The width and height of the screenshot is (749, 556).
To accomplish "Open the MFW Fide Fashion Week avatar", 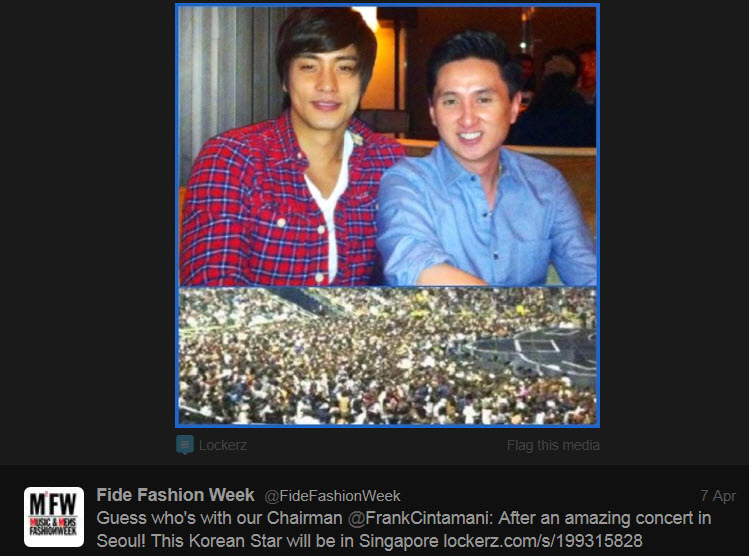I will pyautogui.click(x=54, y=517).
